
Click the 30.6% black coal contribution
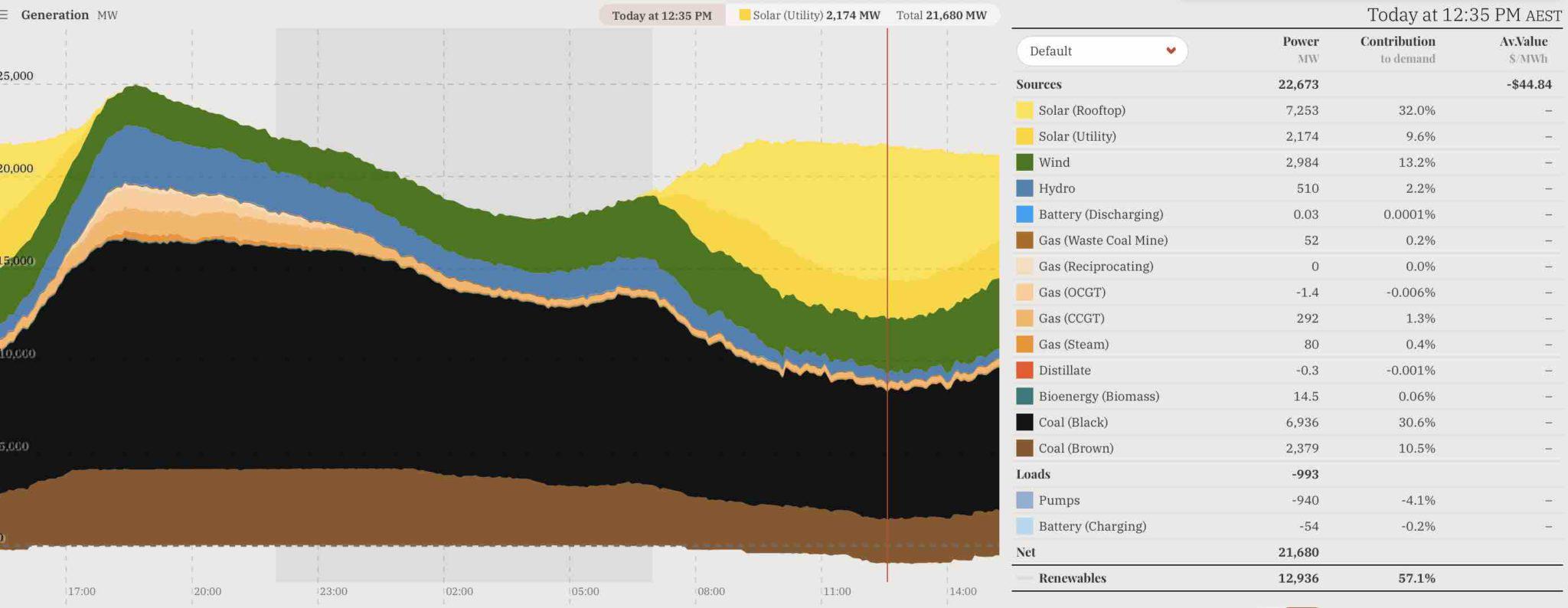pos(1416,423)
